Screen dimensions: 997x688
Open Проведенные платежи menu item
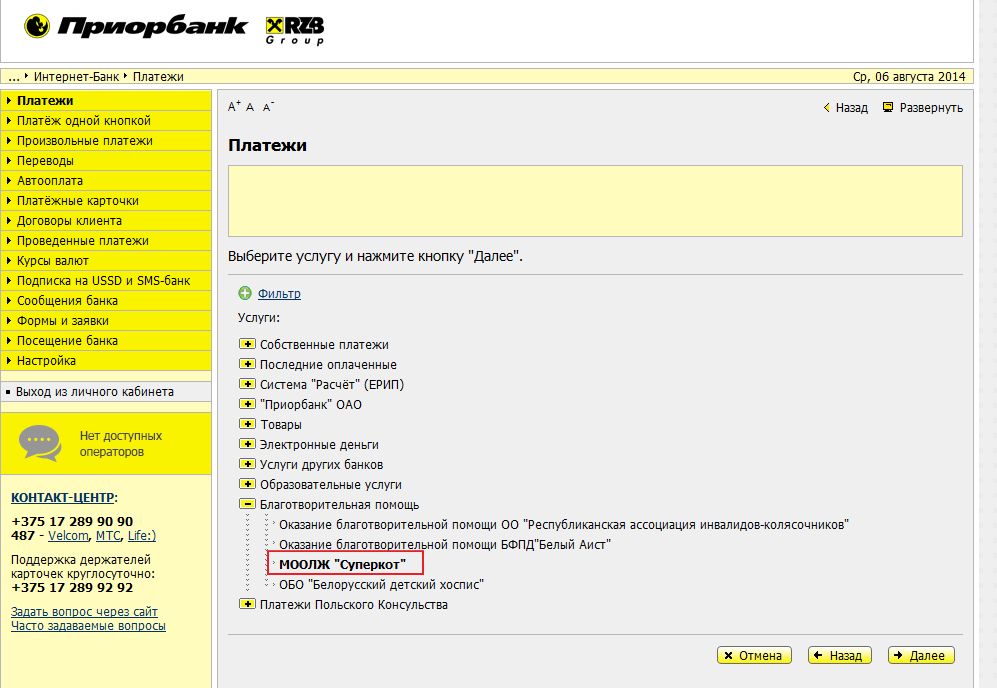pyautogui.click(x=106, y=241)
